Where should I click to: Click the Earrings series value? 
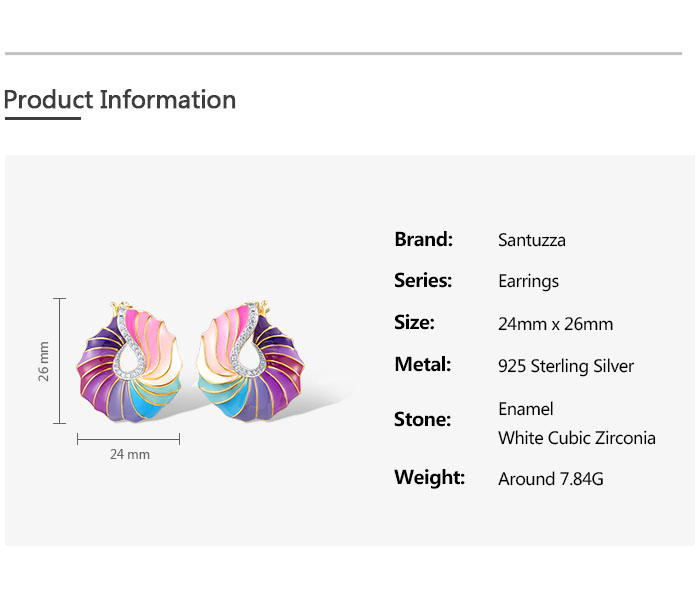[x=528, y=281]
